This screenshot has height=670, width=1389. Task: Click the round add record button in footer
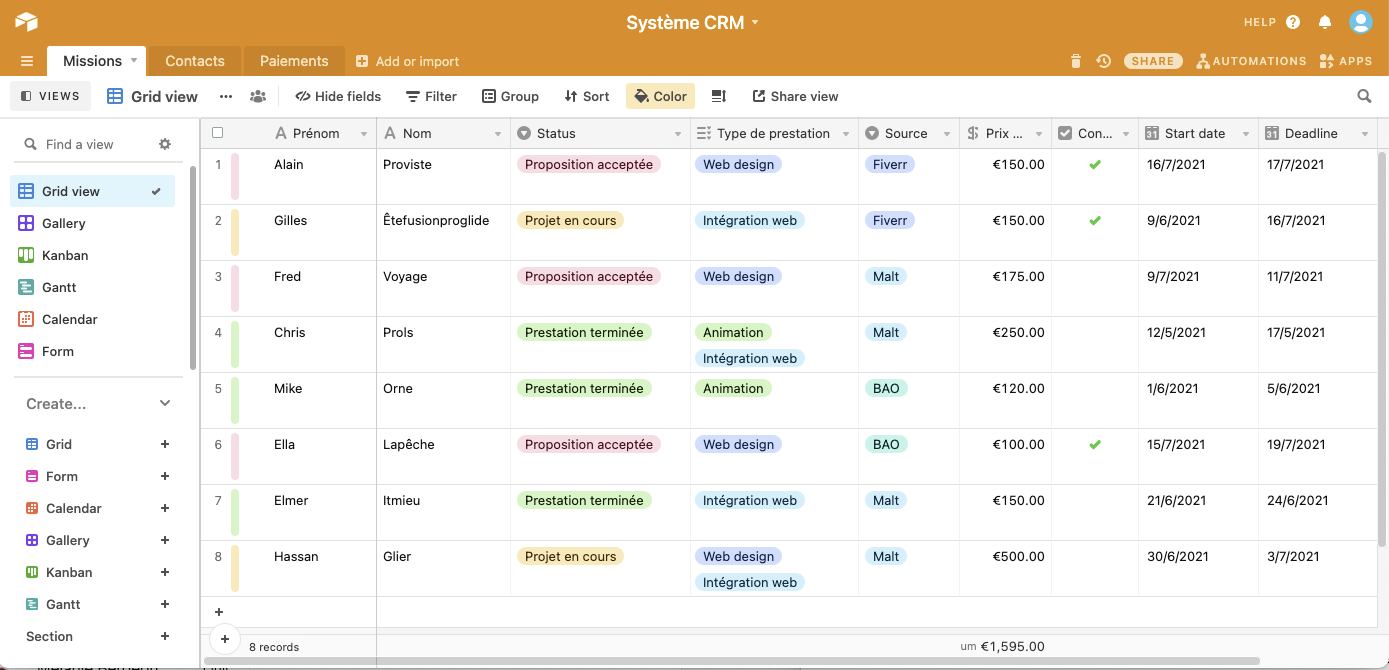224,638
